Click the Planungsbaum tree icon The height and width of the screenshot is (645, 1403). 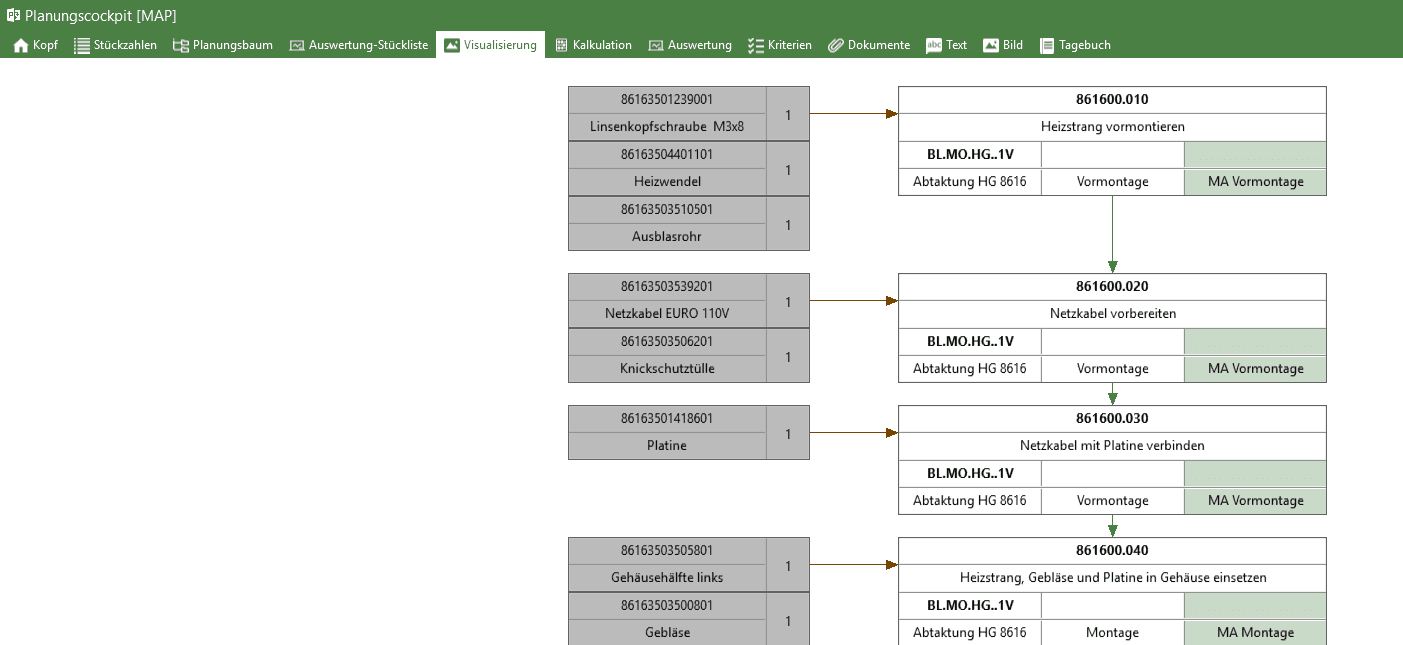tap(181, 45)
